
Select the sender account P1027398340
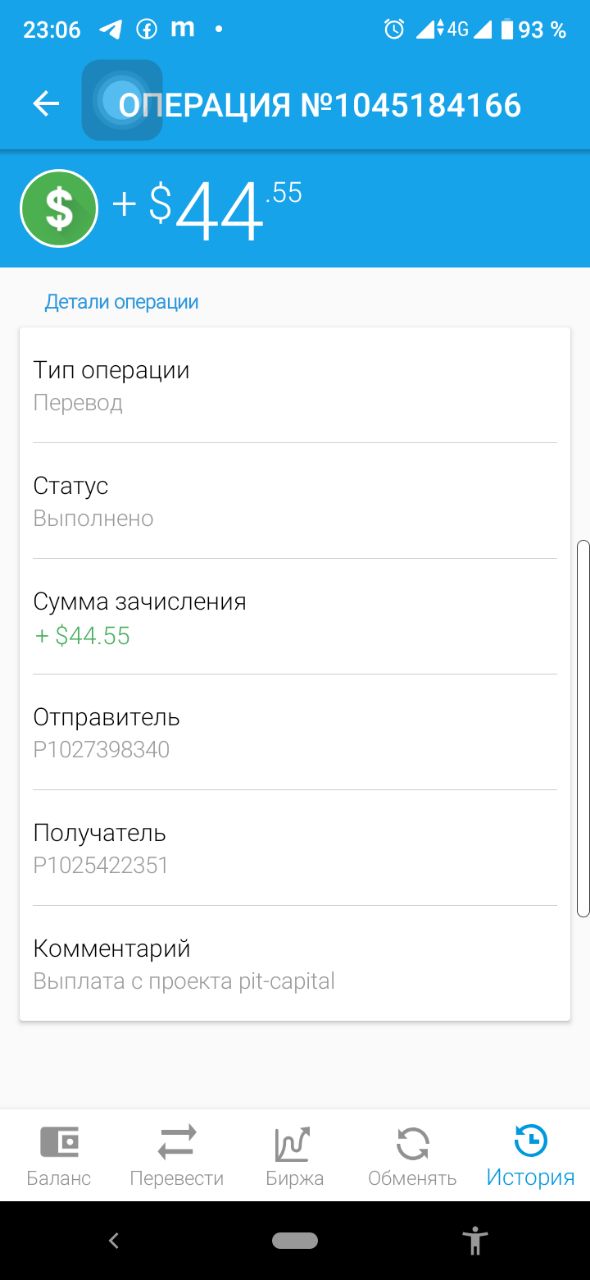(101, 749)
